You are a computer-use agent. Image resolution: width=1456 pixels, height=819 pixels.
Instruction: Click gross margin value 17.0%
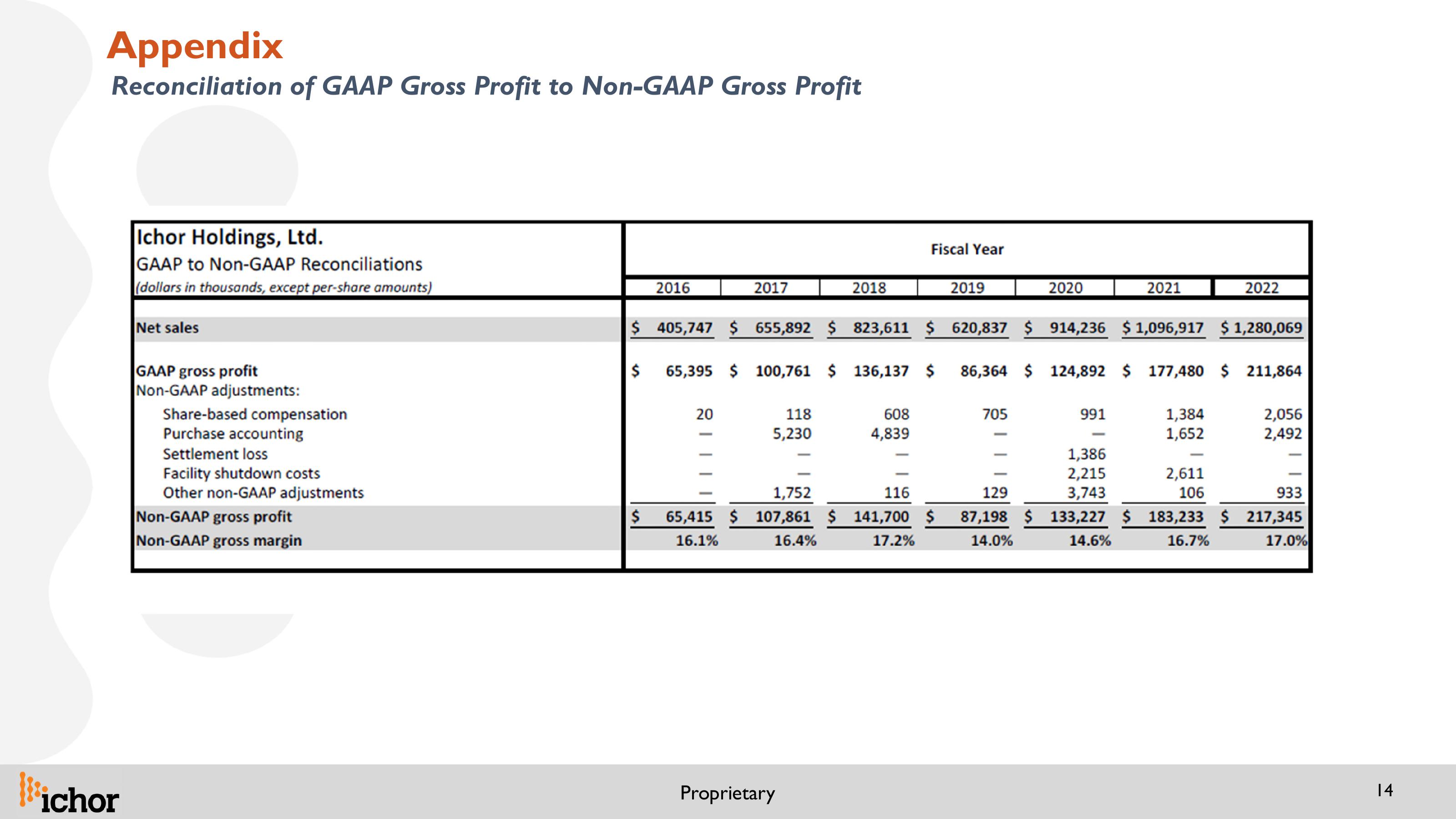(1286, 541)
